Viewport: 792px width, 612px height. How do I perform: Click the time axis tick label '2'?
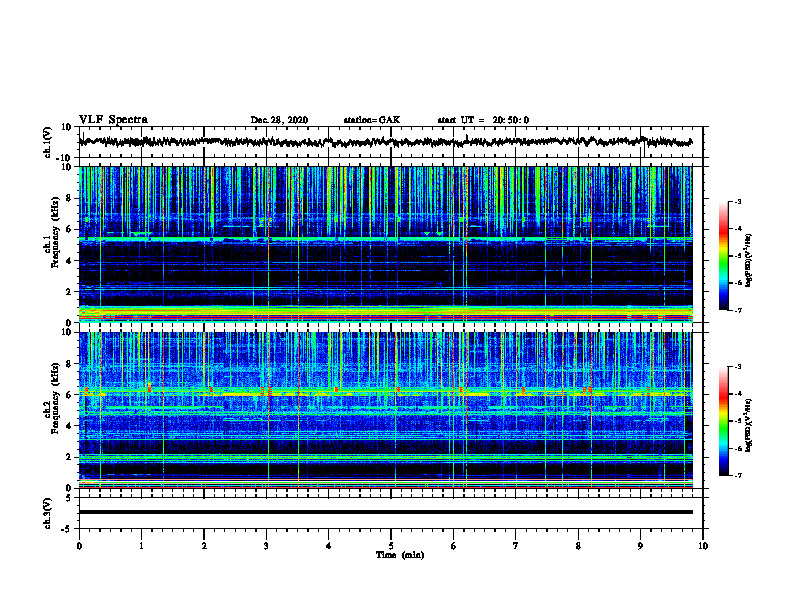coord(204,546)
